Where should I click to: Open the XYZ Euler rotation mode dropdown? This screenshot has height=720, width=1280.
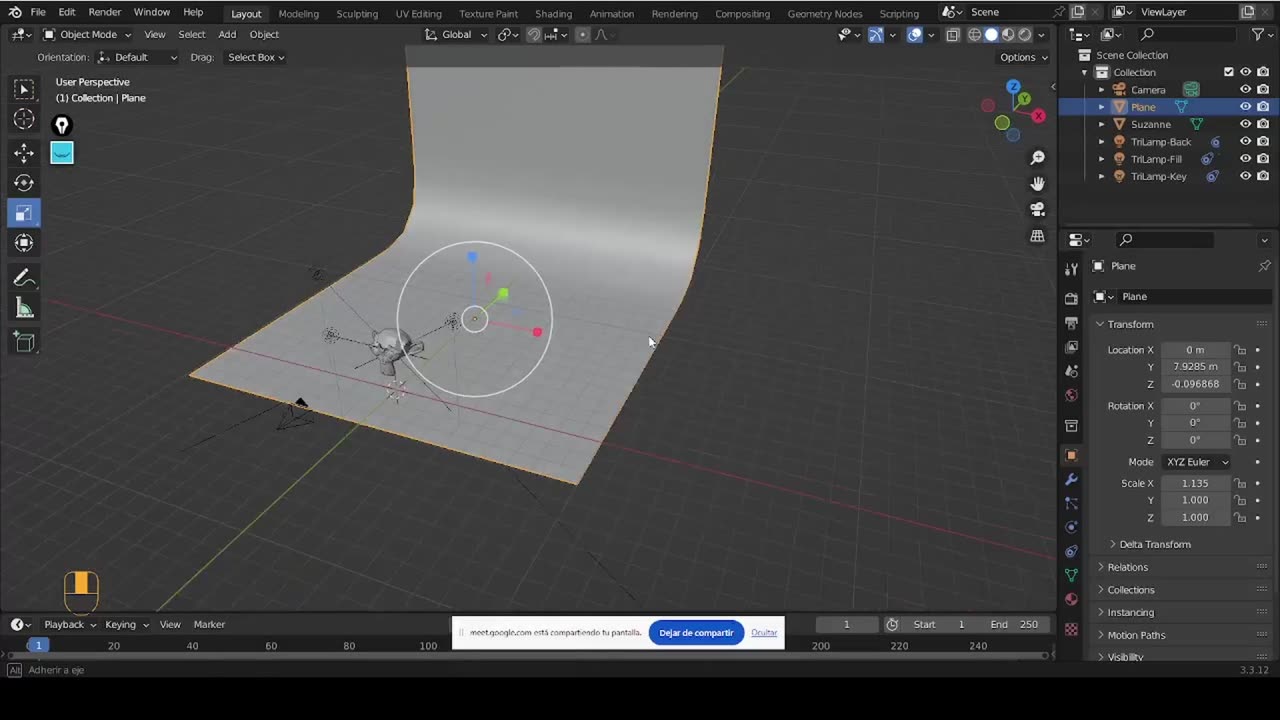pyautogui.click(x=1196, y=462)
